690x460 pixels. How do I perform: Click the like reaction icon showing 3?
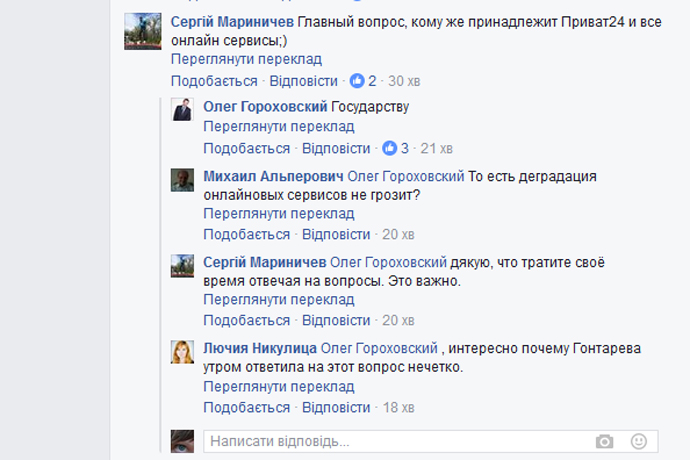point(389,148)
